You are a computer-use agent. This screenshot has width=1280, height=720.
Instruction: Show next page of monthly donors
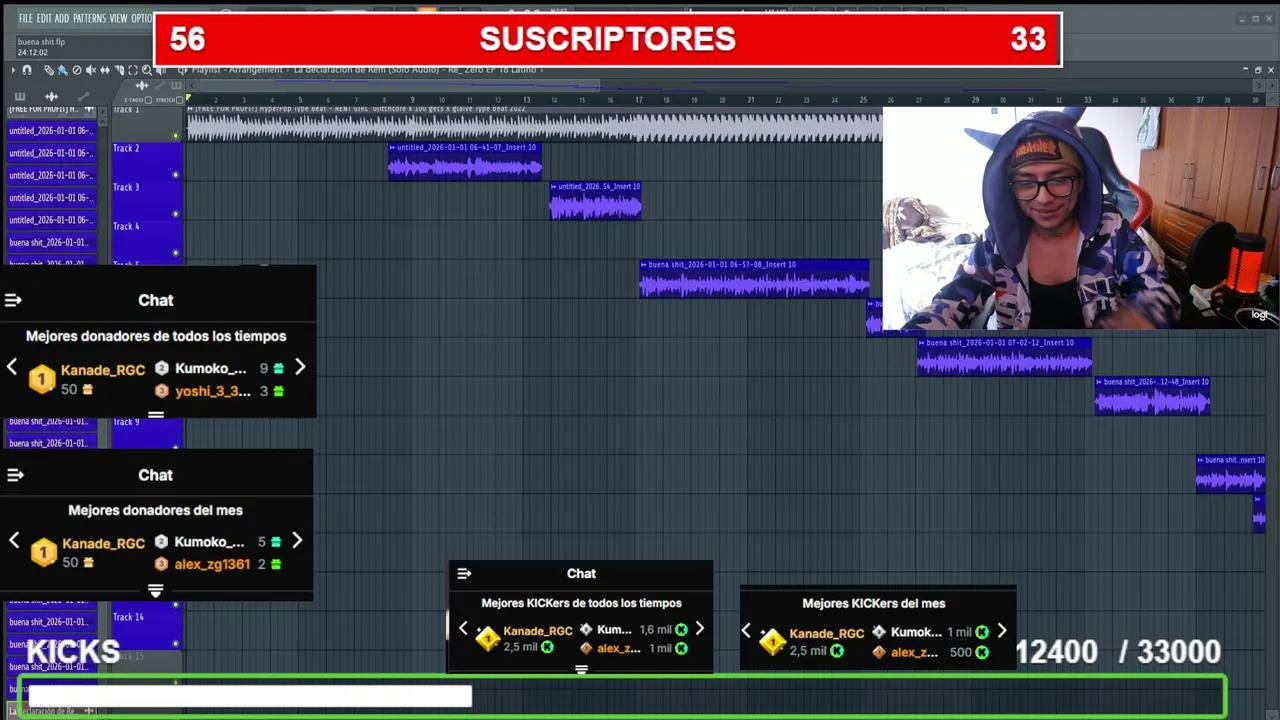point(297,540)
